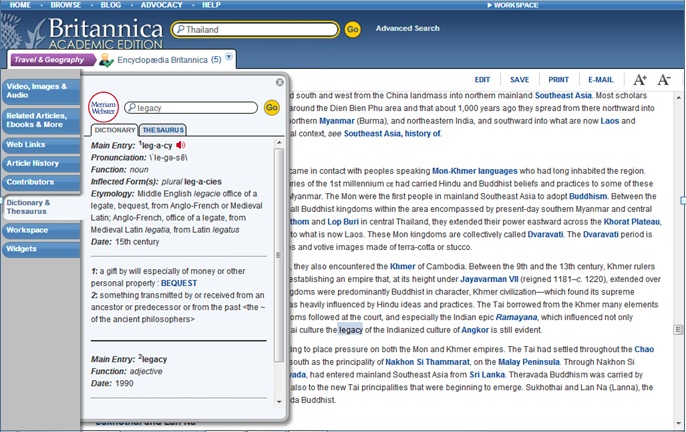Screen dimensions: 686x432
Task: Click the Thailand search input field
Action: tap(255, 29)
